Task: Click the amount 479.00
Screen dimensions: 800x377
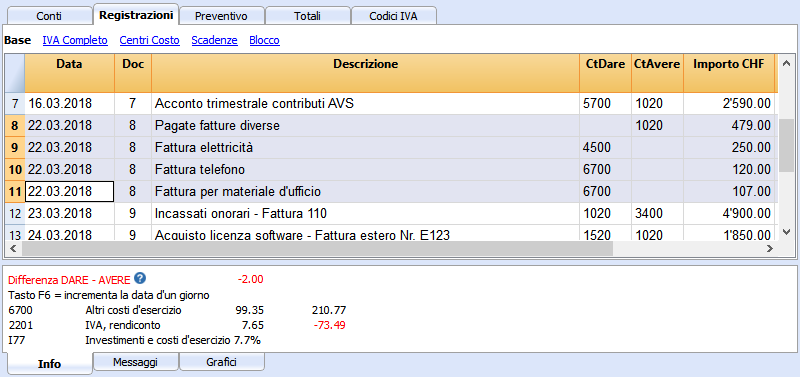Action: pos(729,125)
